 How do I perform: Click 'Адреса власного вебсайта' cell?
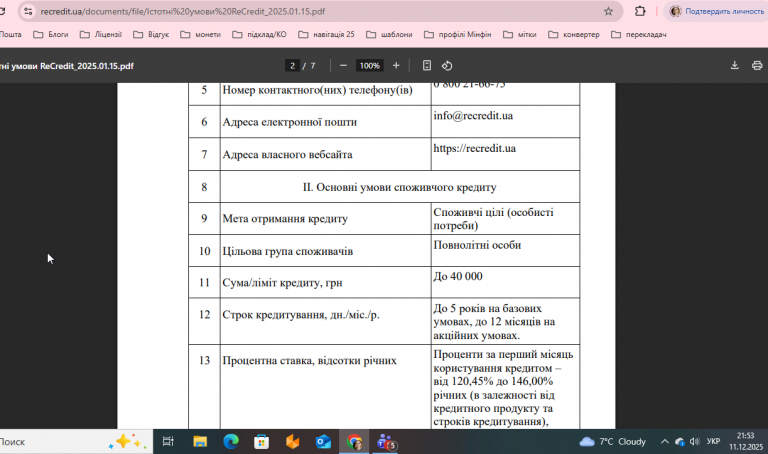click(x=326, y=154)
